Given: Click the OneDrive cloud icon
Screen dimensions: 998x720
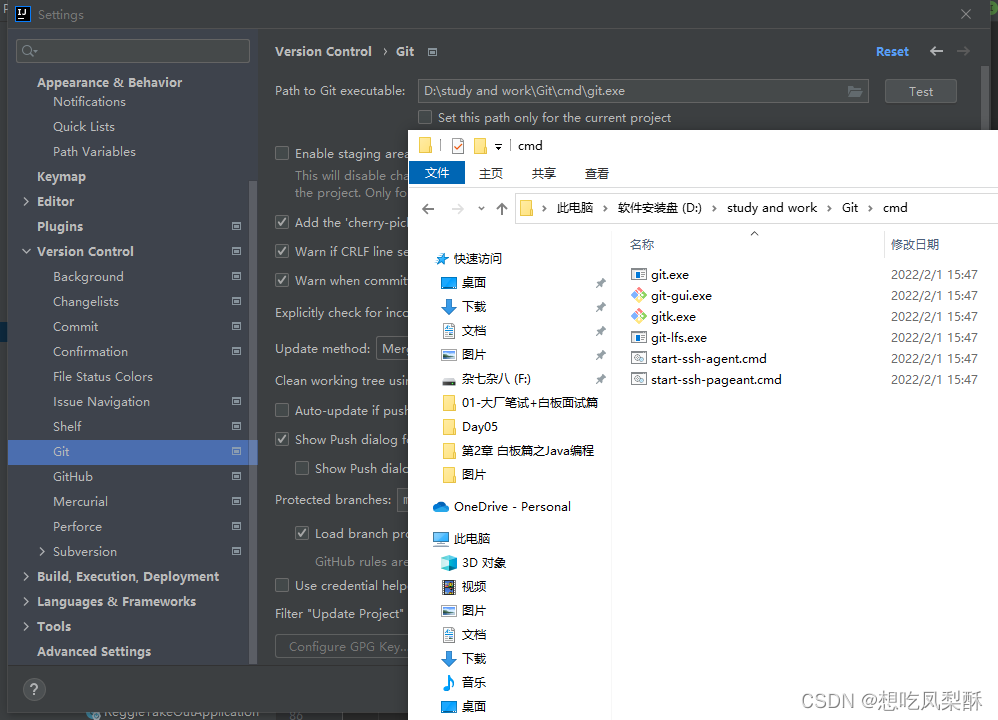Looking at the screenshot, I should point(440,507).
